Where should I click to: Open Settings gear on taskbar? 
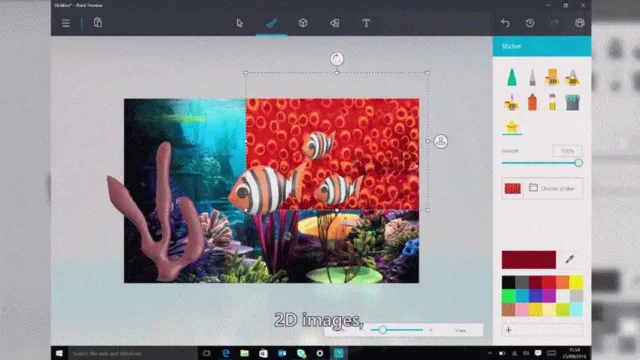[x=320, y=353]
